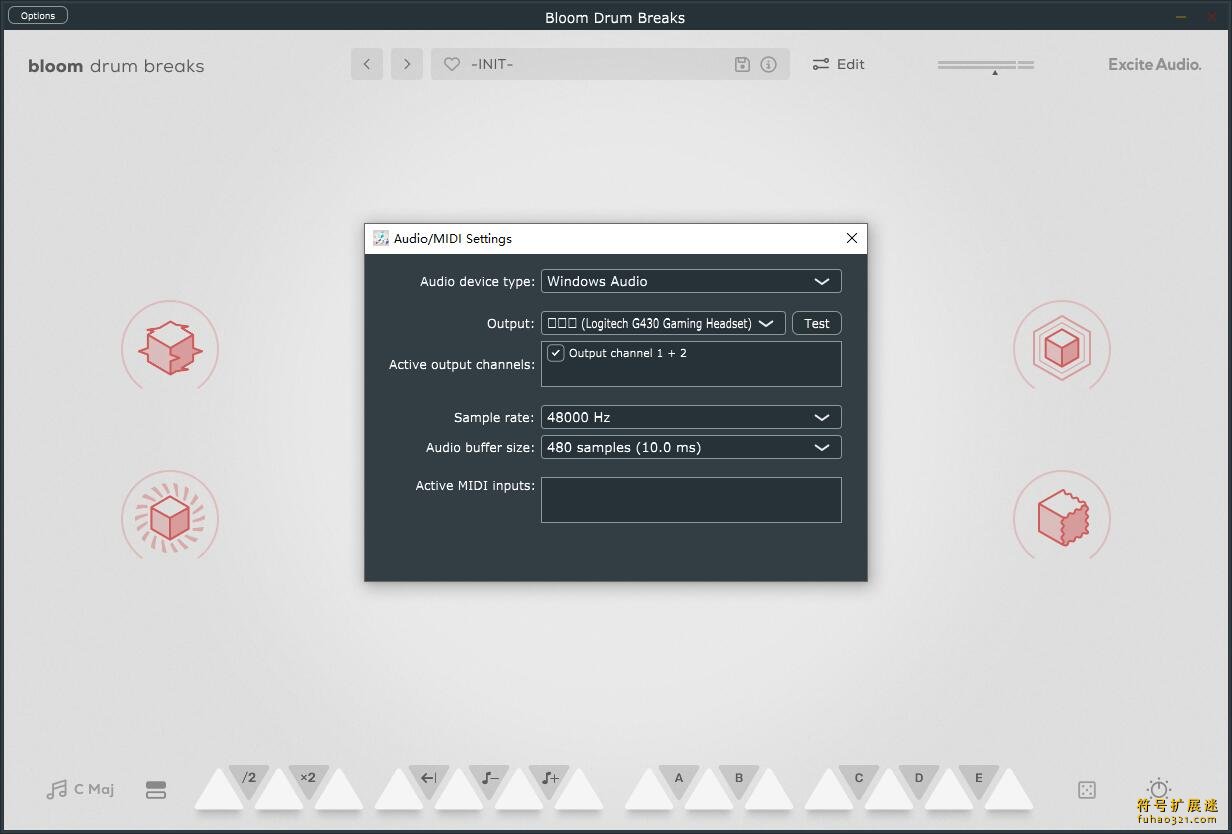Viewport: 1232px width, 834px height.
Task: Switch to Edit view
Action: tap(839, 64)
